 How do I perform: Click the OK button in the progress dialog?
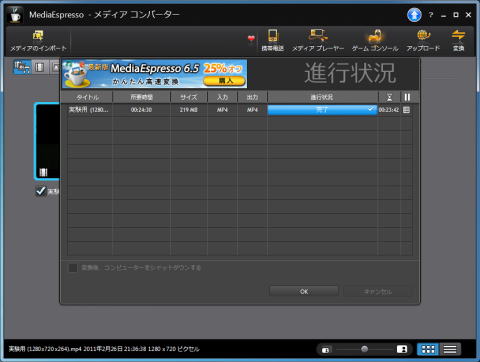pyautogui.click(x=304, y=291)
